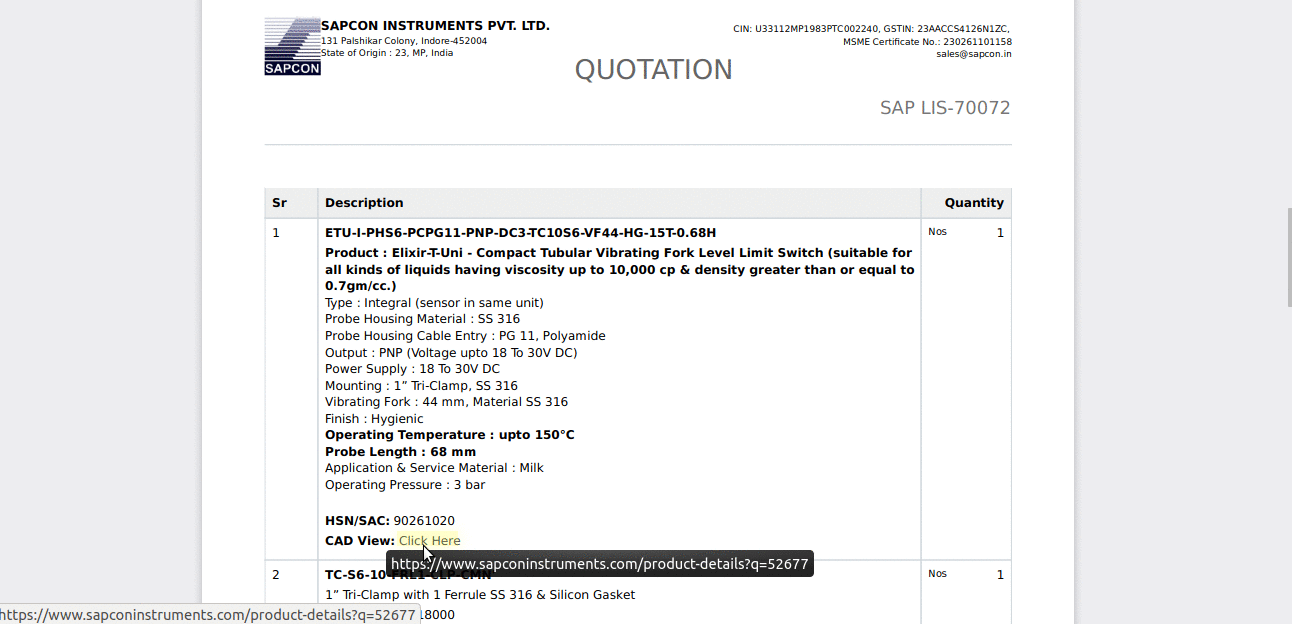Click 'State of Origin : 23, MP, India'

pyautogui.click(x=387, y=53)
